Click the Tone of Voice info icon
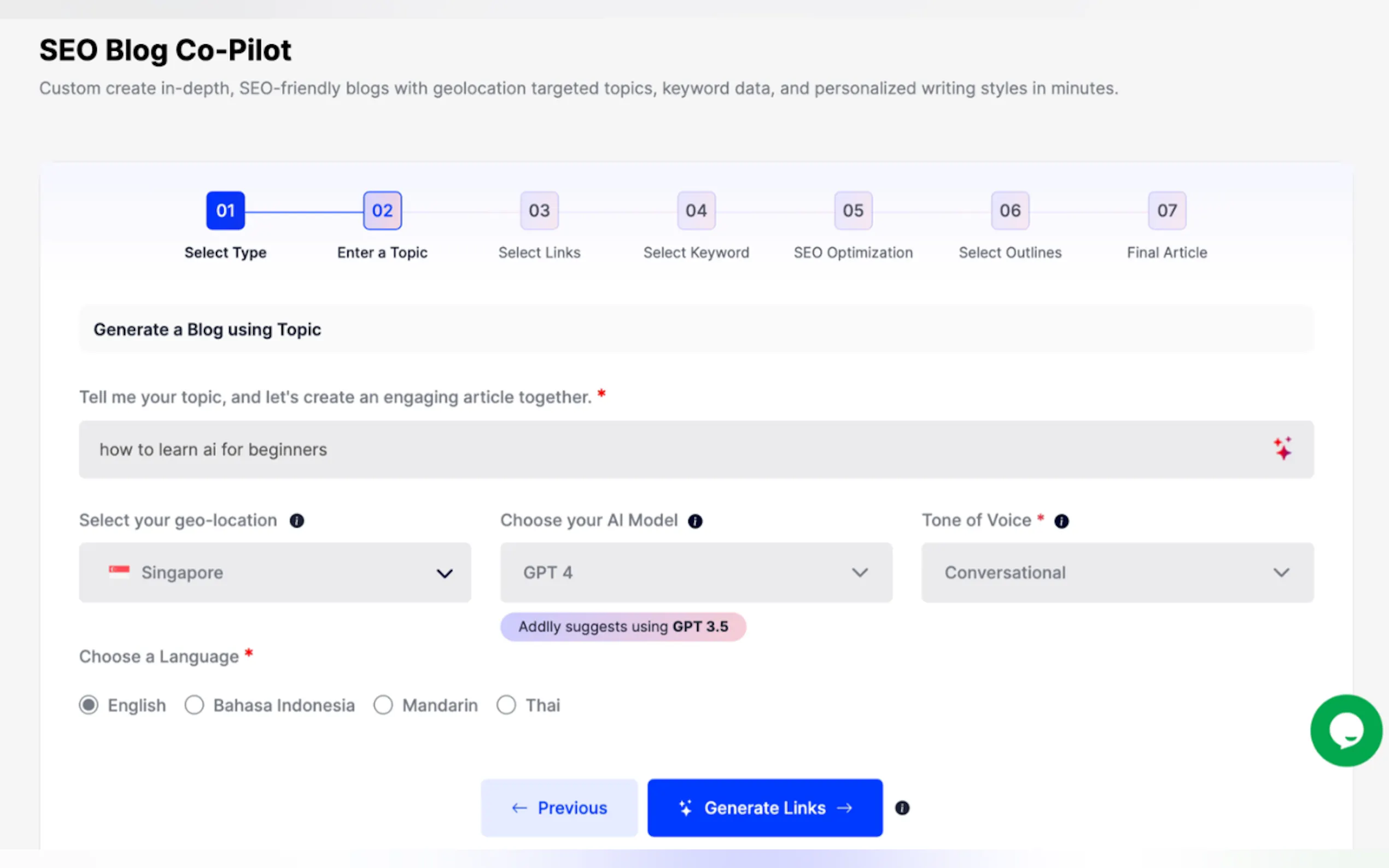This screenshot has height=868, width=1389. coord(1061,521)
